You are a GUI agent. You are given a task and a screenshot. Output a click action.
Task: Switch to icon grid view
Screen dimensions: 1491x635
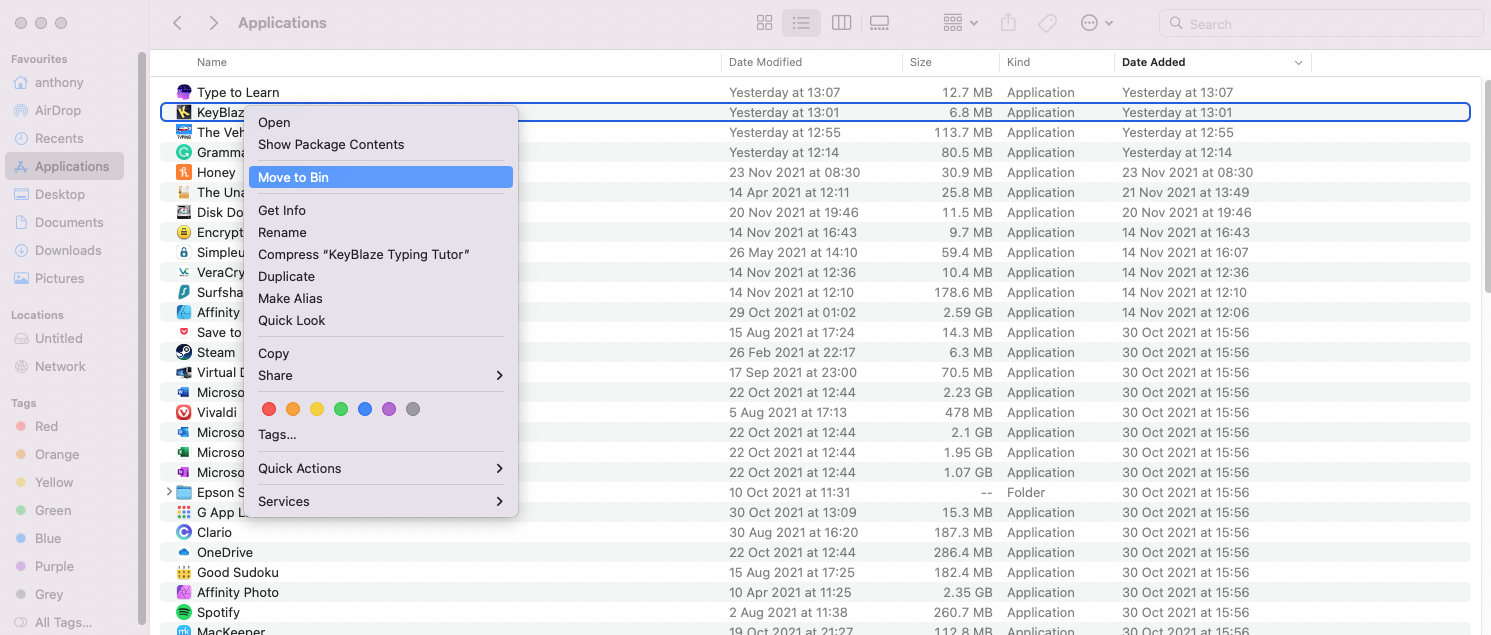[x=764, y=23]
